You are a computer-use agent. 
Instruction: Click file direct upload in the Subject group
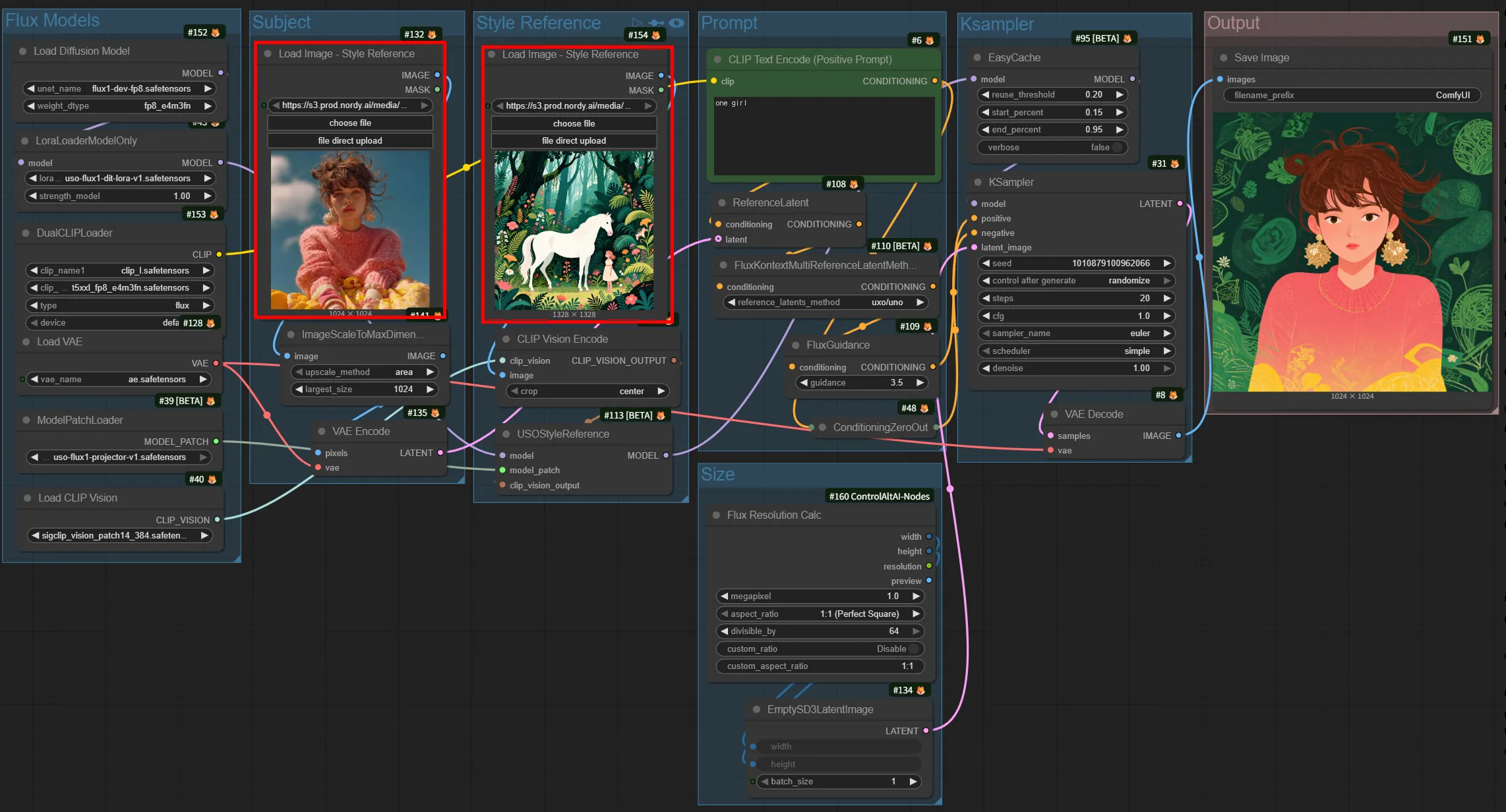pos(350,141)
